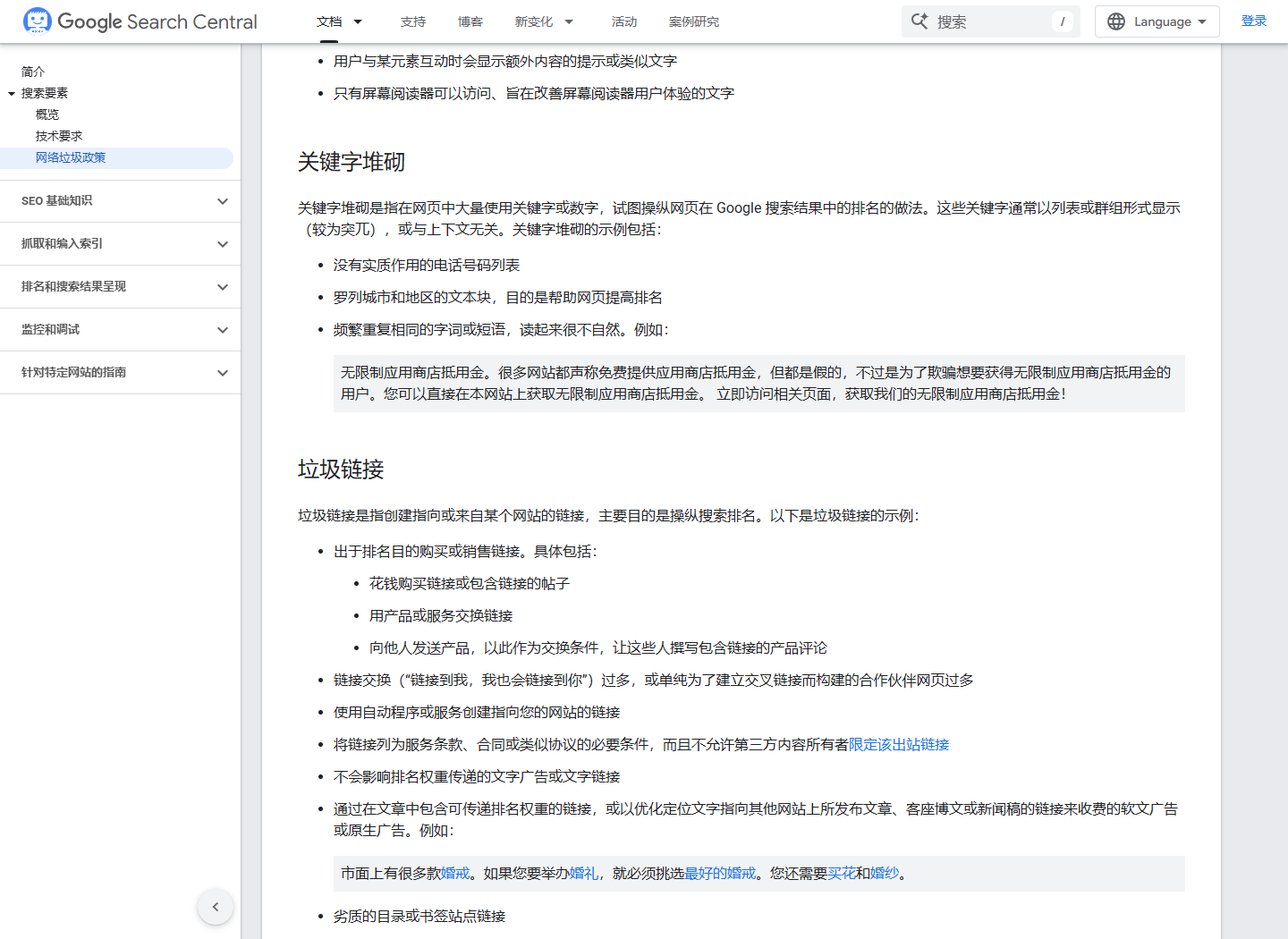The width and height of the screenshot is (1288, 939).
Task: Click the 婚礼 example link
Action: (583, 874)
